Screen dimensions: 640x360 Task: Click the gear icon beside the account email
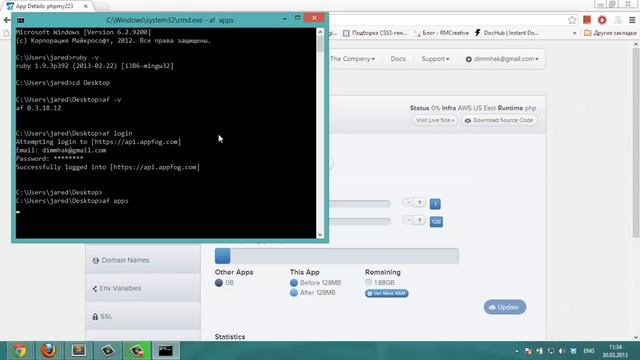[469, 59]
